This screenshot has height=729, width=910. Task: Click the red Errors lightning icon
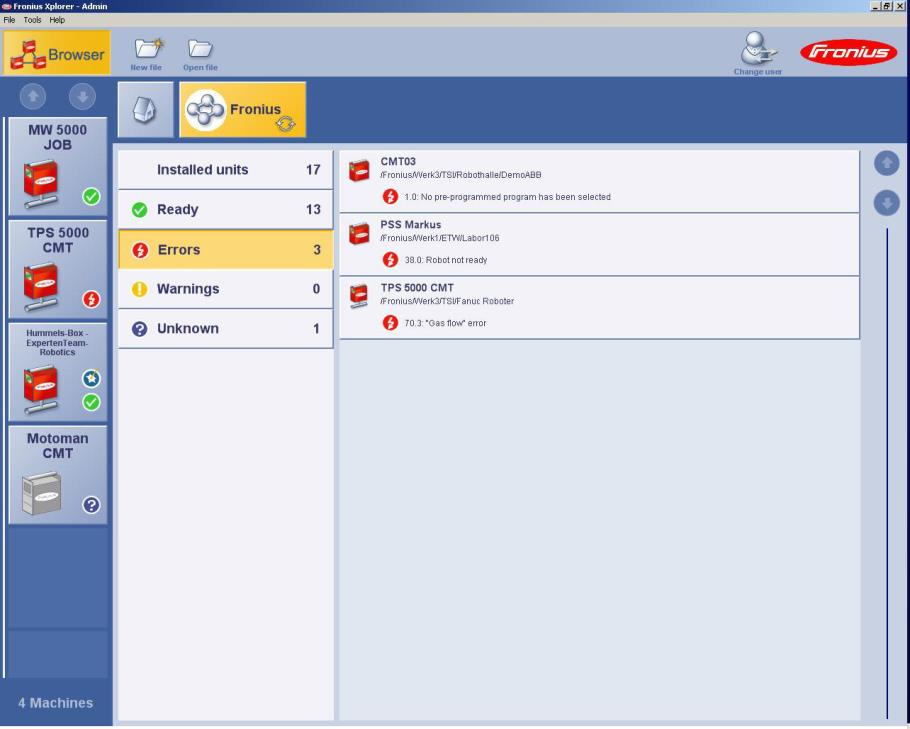click(140, 250)
